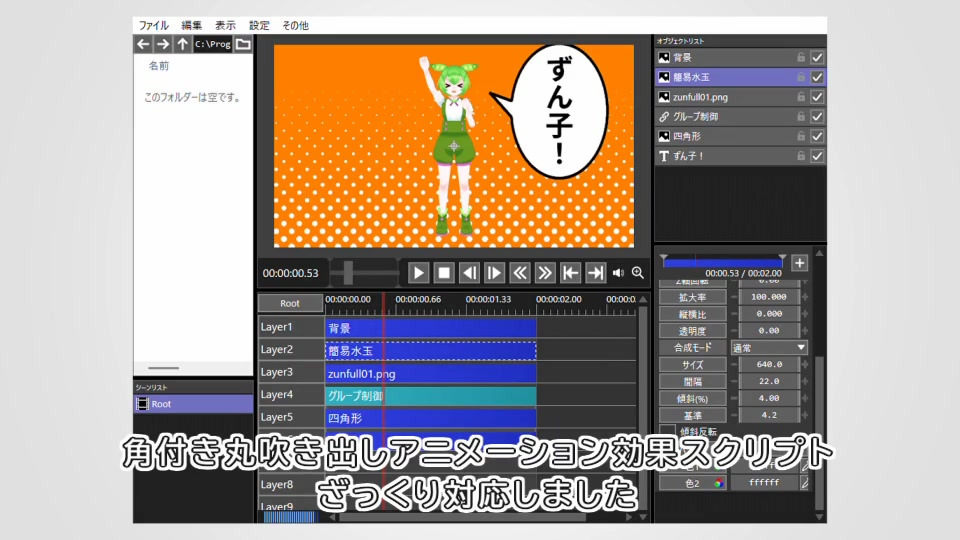Click the 640.0 size value field
The image size is (960, 540).
tap(769, 364)
